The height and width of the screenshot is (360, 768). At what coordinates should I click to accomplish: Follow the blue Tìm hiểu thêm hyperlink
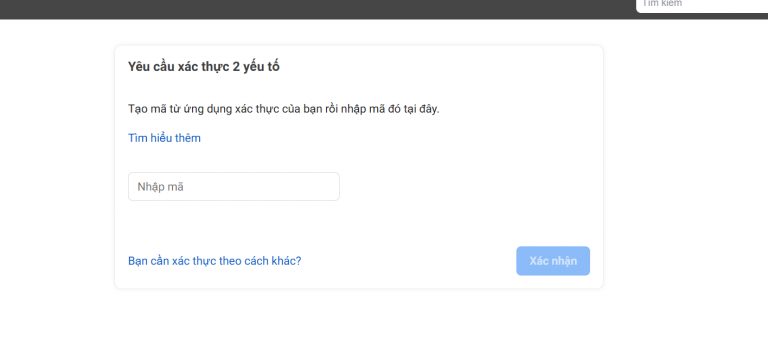click(x=164, y=138)
